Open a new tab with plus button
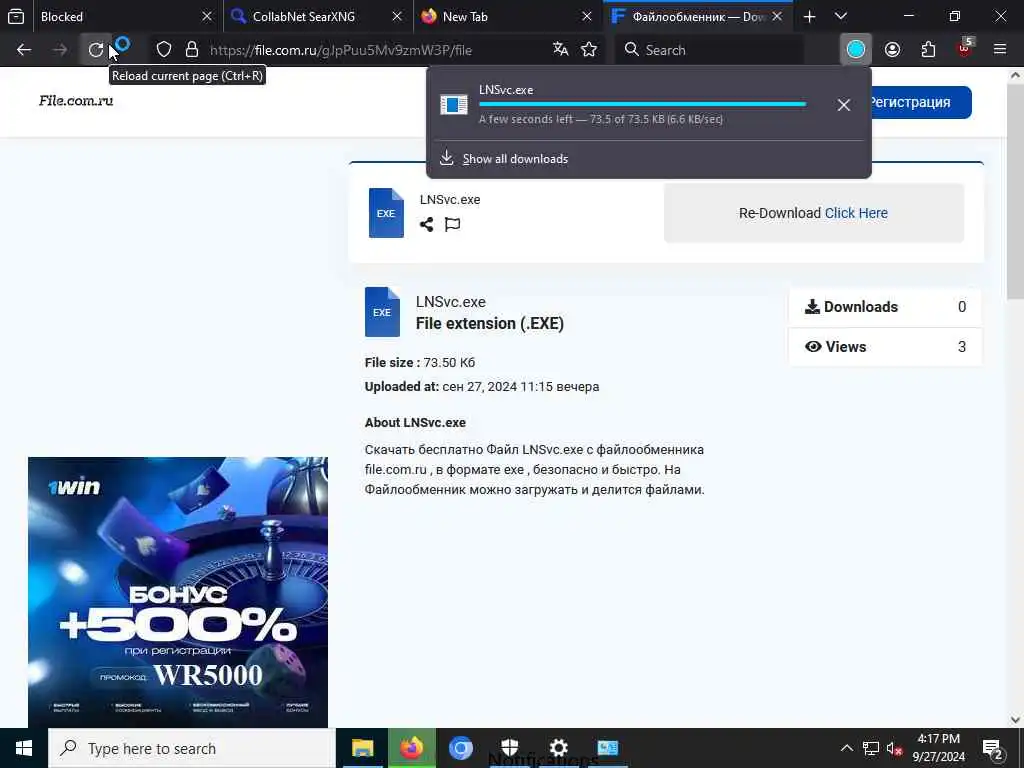 point(809,16)
